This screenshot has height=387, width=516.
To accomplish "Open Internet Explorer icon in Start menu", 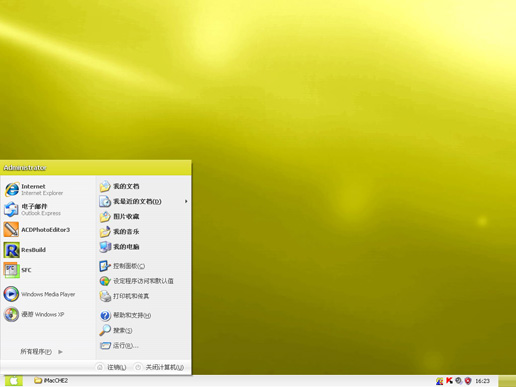I will (x=12, y=189).
